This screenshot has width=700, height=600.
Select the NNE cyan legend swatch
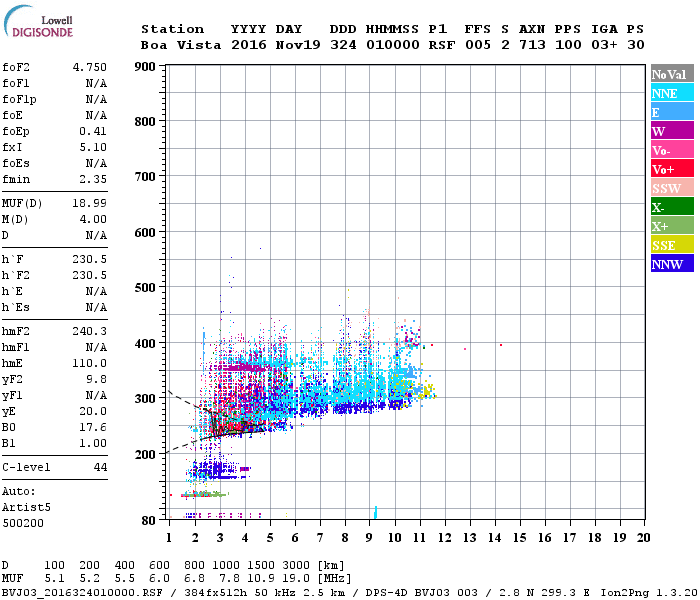pyautogui.click(x=672, y=93)
